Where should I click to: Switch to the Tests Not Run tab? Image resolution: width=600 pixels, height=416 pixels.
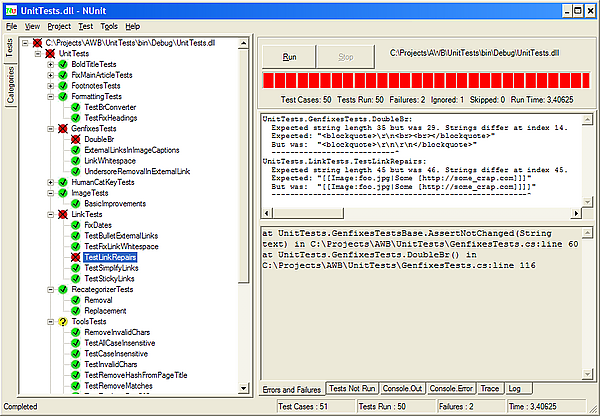350,387
